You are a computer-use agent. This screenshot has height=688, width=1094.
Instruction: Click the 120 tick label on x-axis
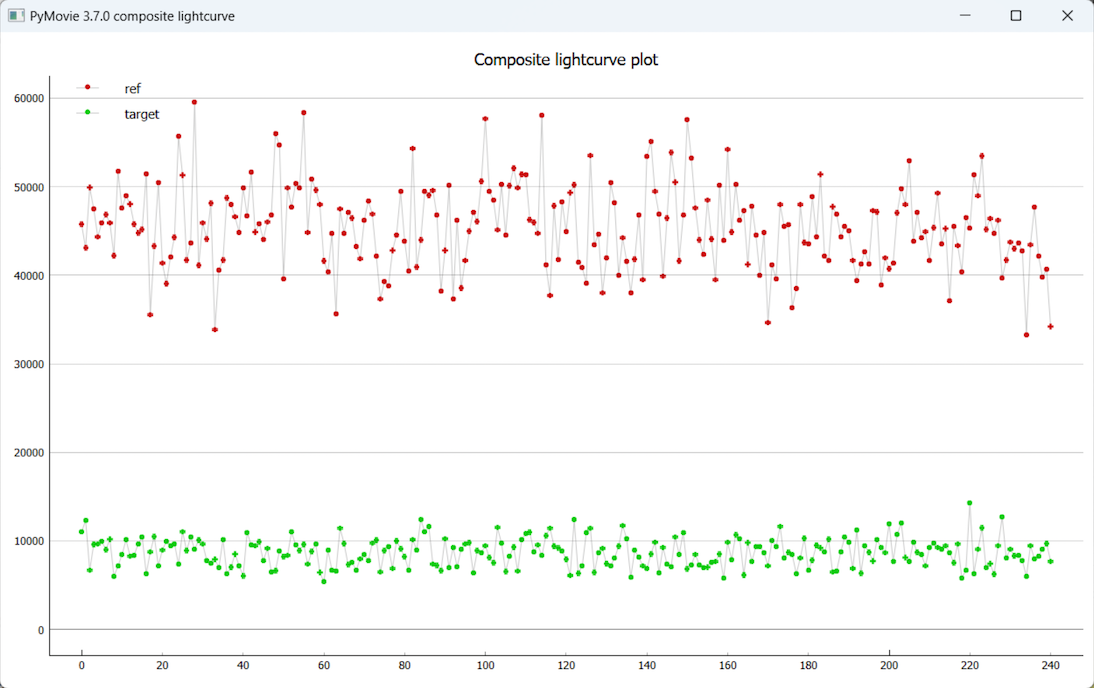pos(565,665)
